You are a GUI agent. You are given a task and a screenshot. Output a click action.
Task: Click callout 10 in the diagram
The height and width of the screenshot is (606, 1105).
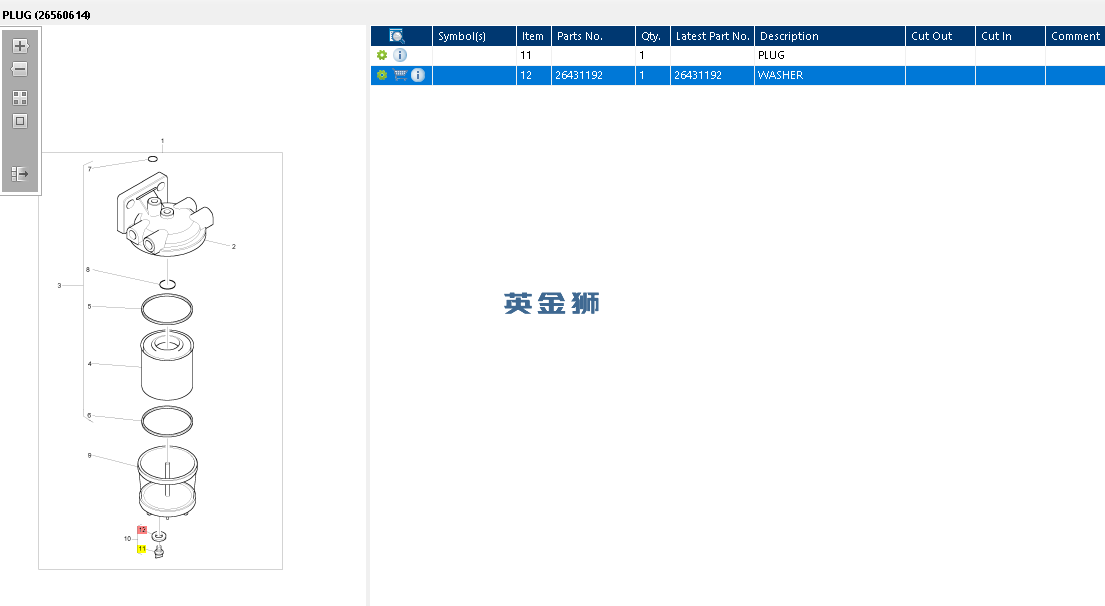[x=128, y=538]
